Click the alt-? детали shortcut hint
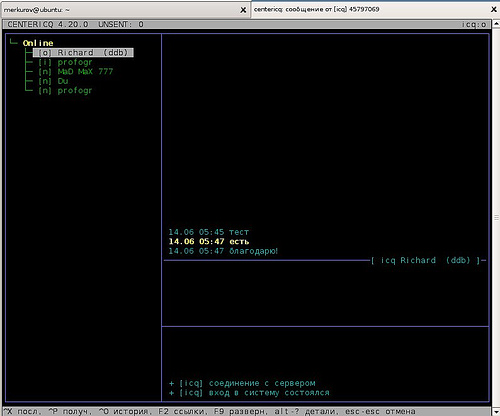This screenshot has height=416, width=500. [306, 411]
